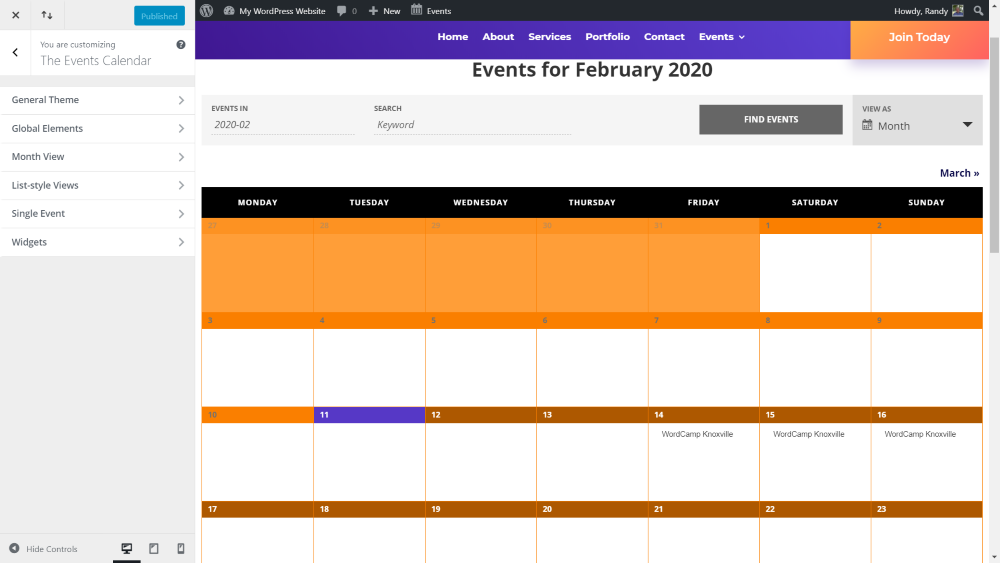Click the Events In date field
The image size is (1000, 563).
point(283,125)
